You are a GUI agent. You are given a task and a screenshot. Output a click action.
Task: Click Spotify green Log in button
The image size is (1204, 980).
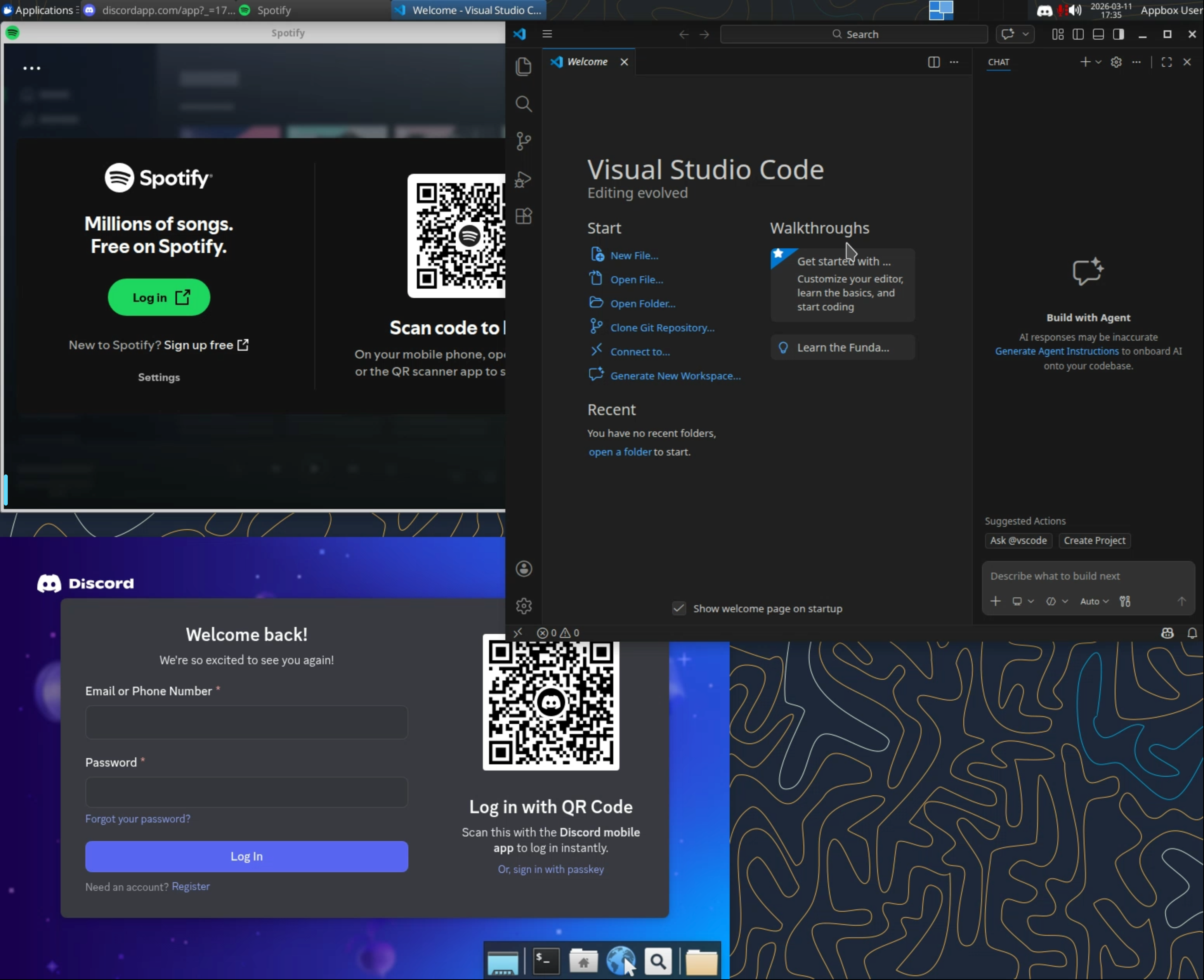(159, 298)
